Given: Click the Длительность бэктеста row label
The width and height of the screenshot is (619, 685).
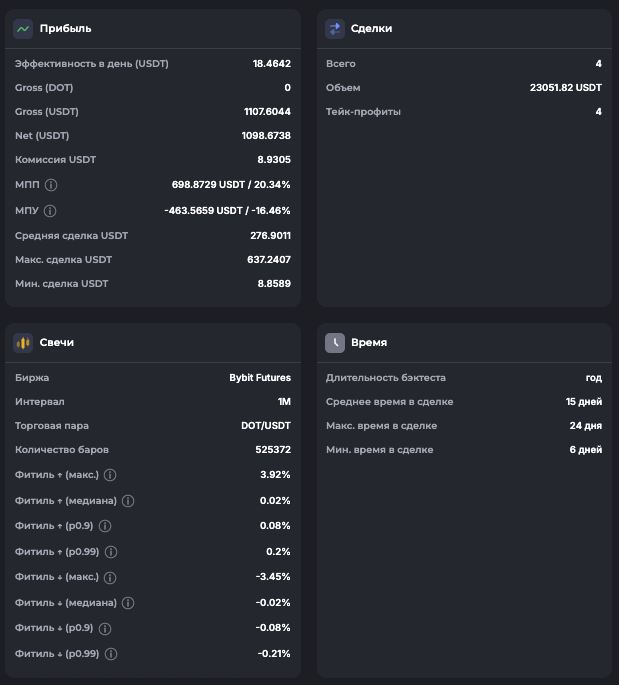Looking at the screenshot, I should click(x=386, y=378).
